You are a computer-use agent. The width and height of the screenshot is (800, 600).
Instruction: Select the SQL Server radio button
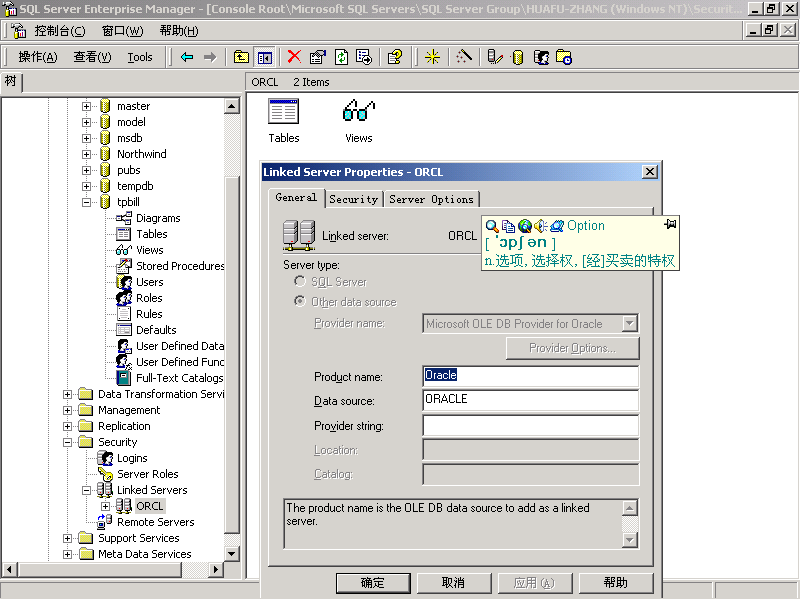point(299,282)
